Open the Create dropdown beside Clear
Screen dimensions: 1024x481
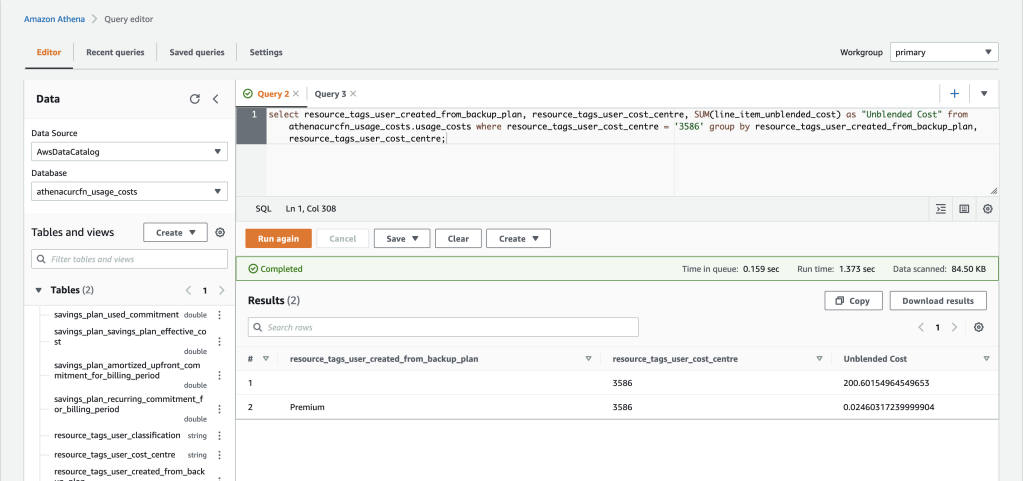(519, 239)
